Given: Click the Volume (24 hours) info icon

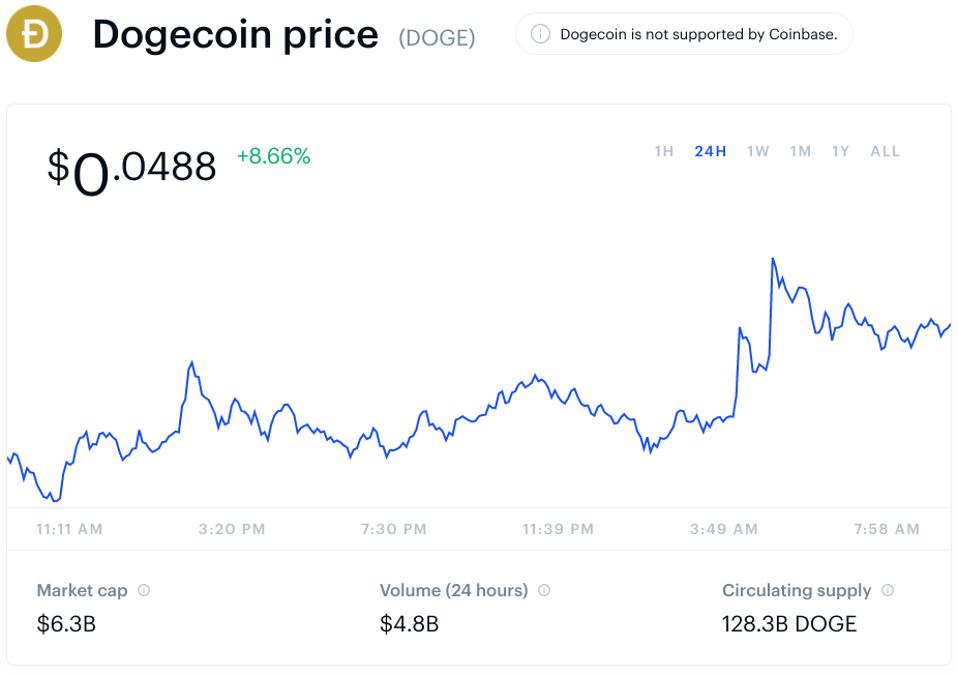Looking at the screenshot, I should tap(544, 590).
